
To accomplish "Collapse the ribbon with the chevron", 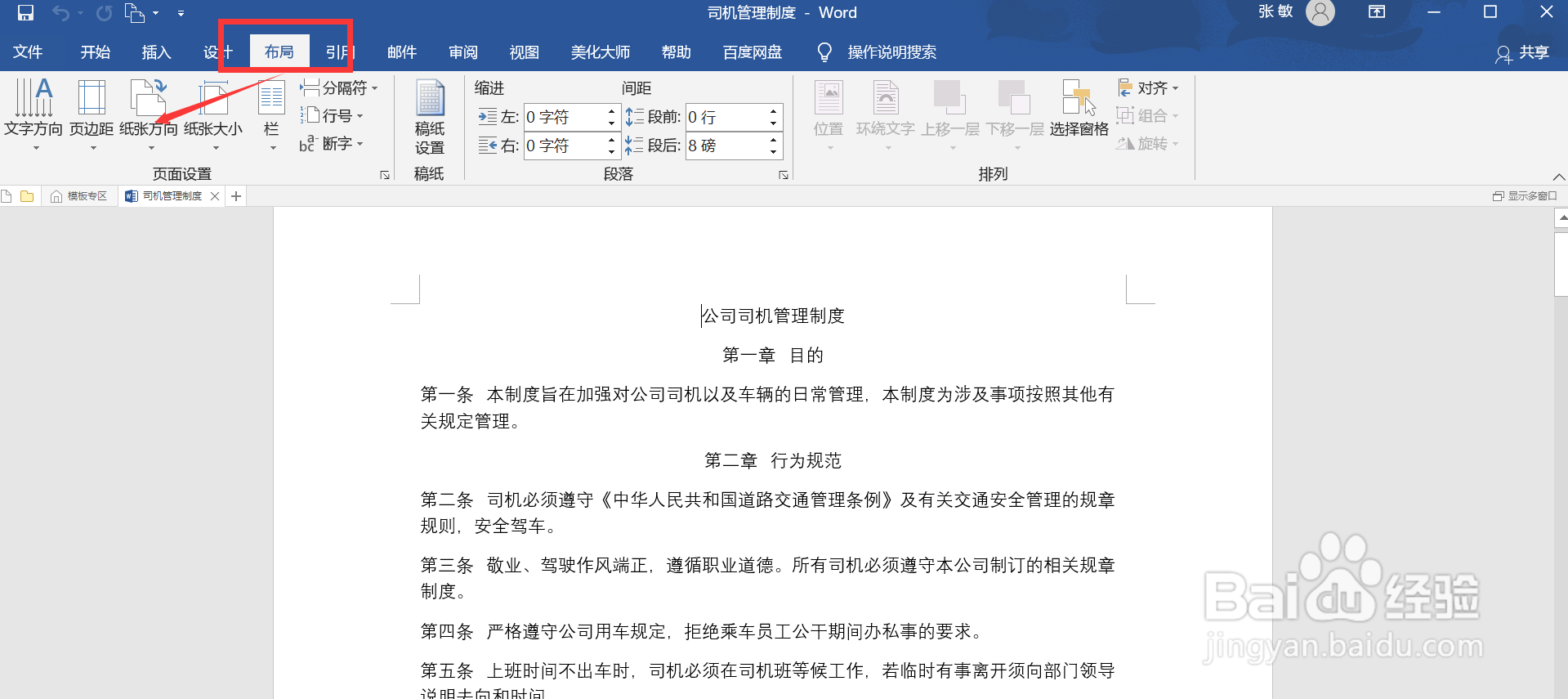I will 1558,177.
